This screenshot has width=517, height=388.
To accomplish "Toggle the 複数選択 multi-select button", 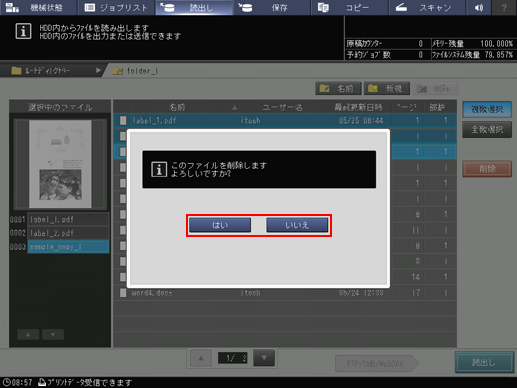I will (487, 110).
